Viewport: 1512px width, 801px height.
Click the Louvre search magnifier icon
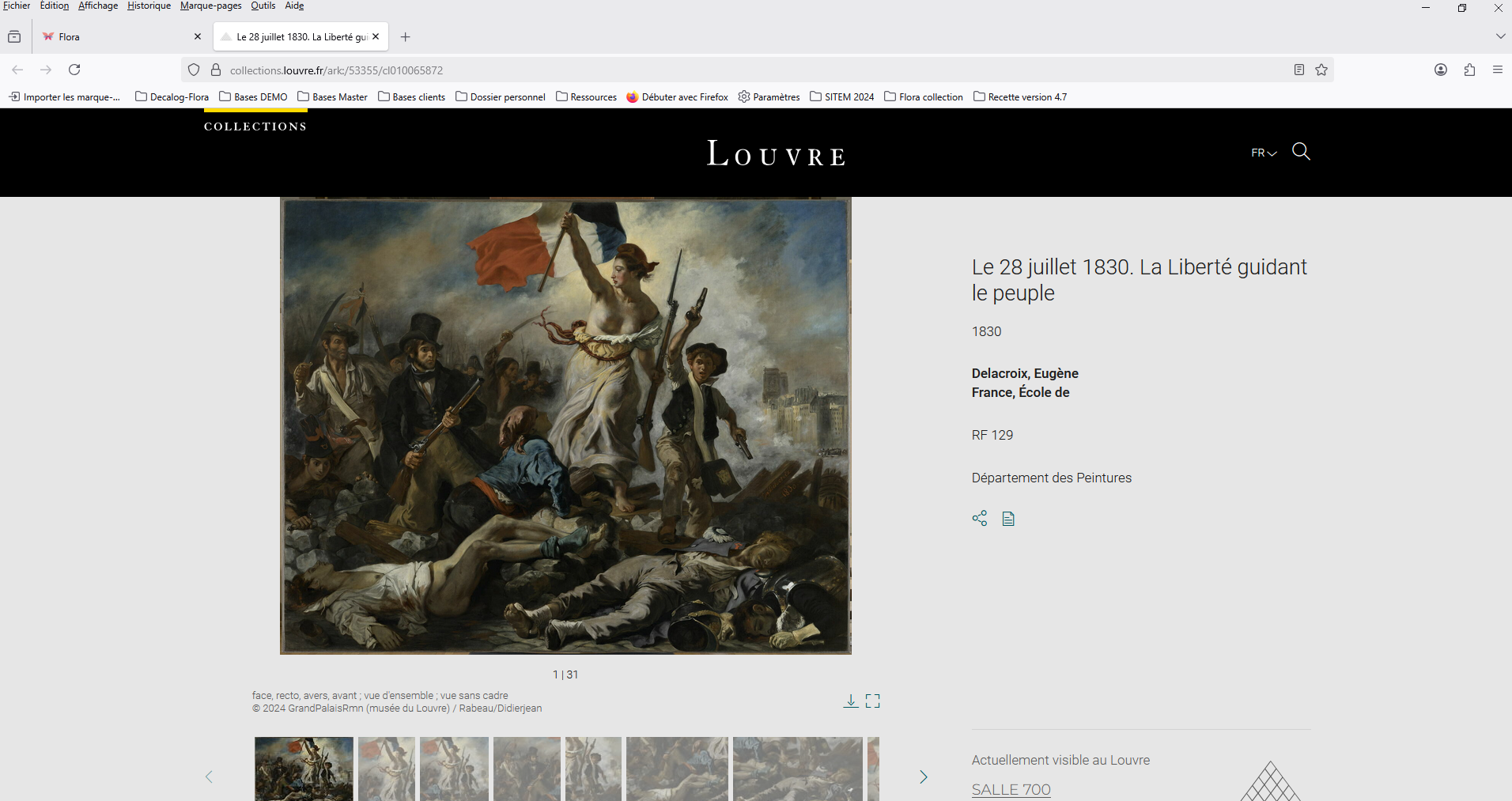click(x=1301, y=151)
